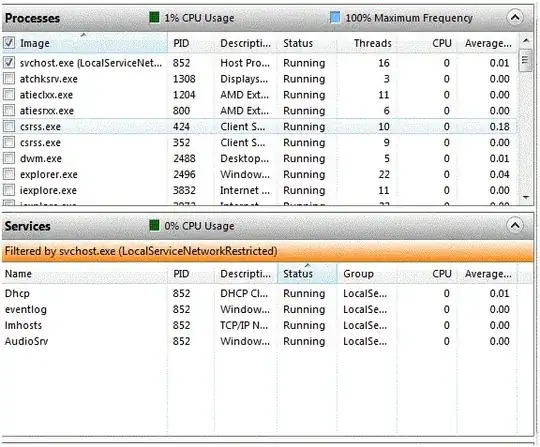Click the orange Filtered by svchost.exe banner
540x447 pixels.
[x=268, y=251]
